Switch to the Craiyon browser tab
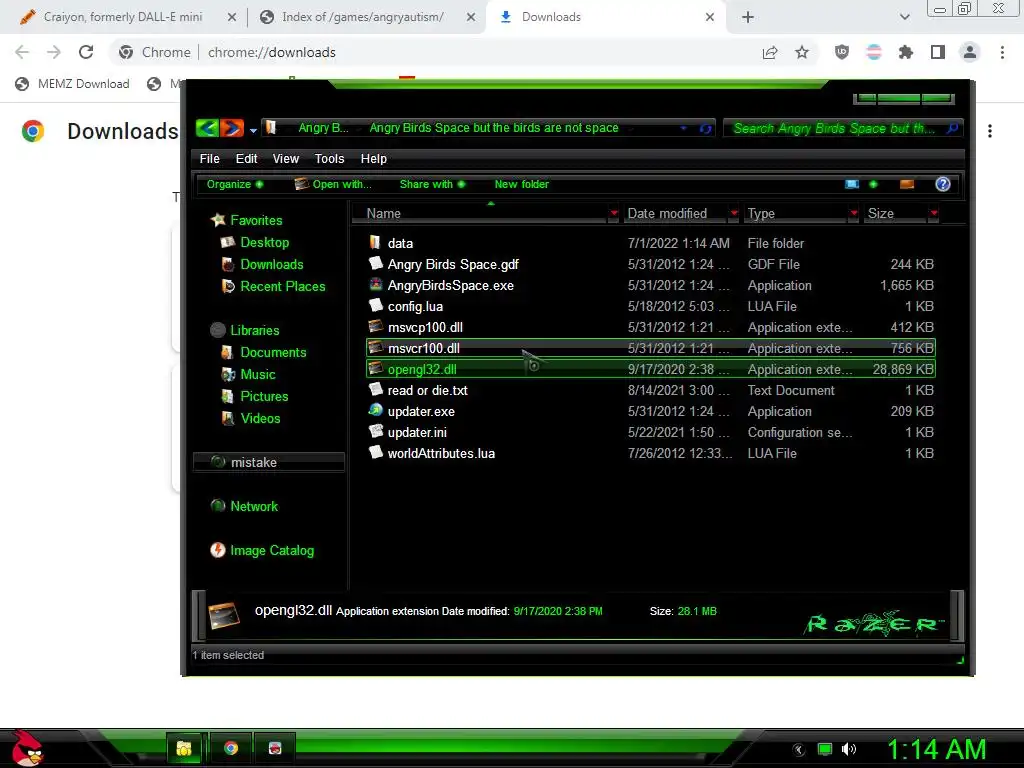The image size is (1024, 768). coord(123,17)
